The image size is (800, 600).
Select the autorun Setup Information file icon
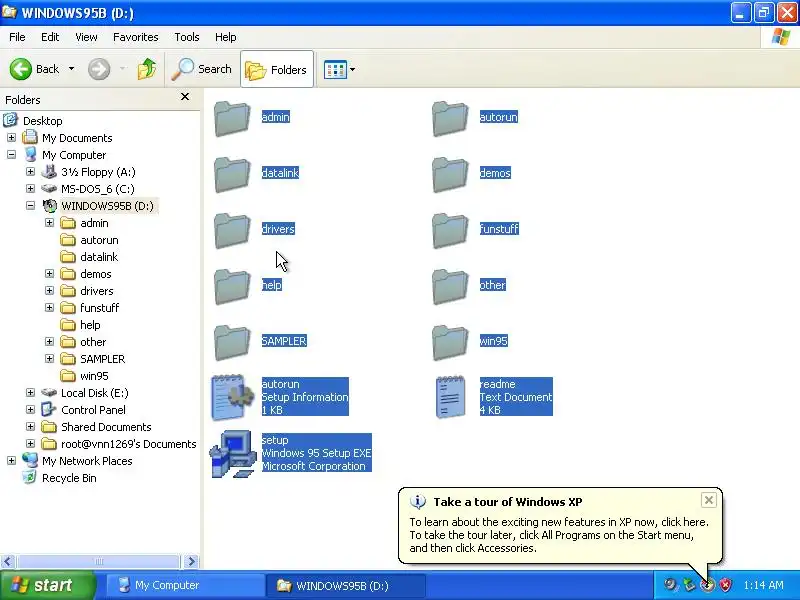233,397
